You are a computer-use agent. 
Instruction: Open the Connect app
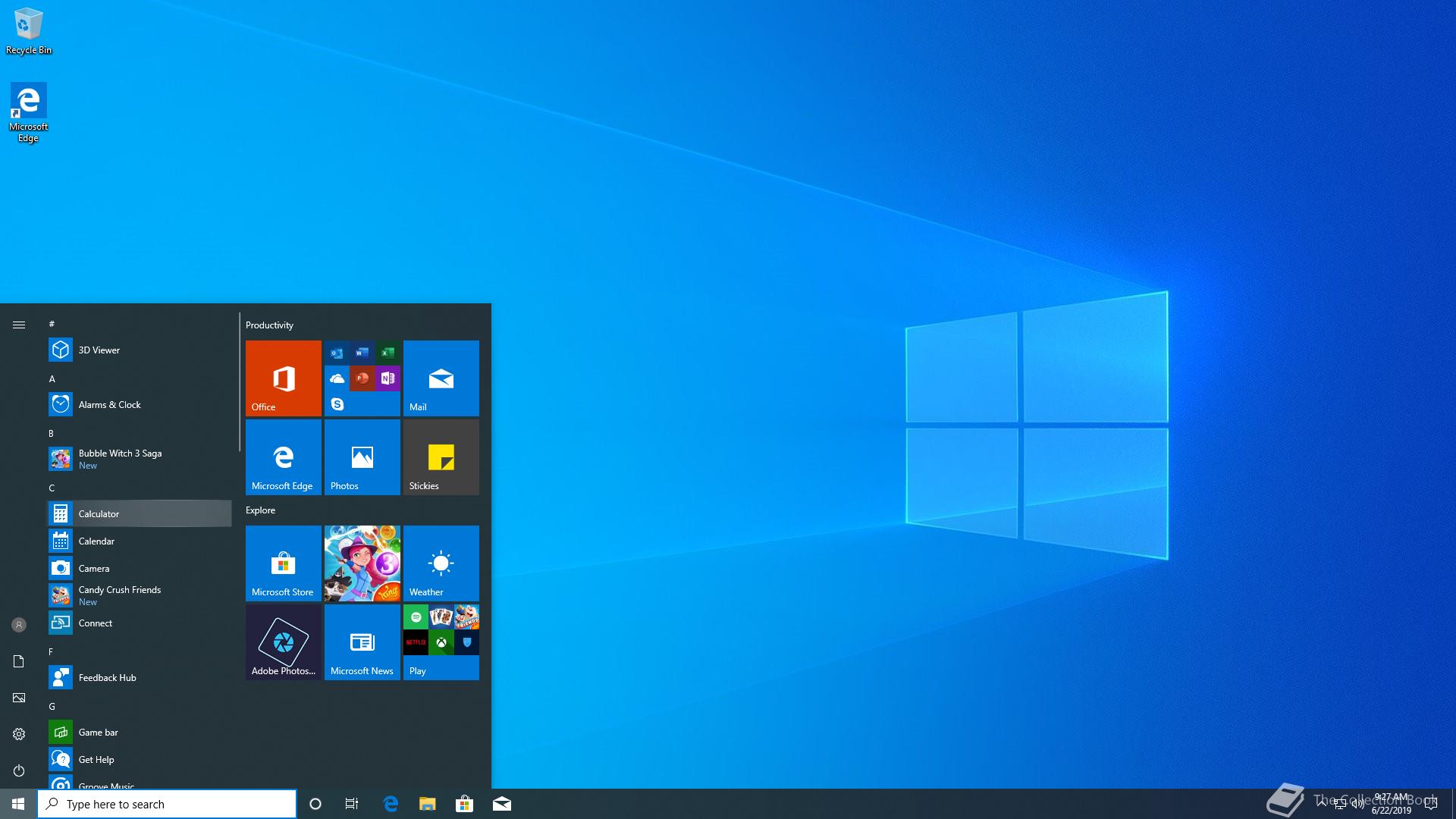click(140, 623)
